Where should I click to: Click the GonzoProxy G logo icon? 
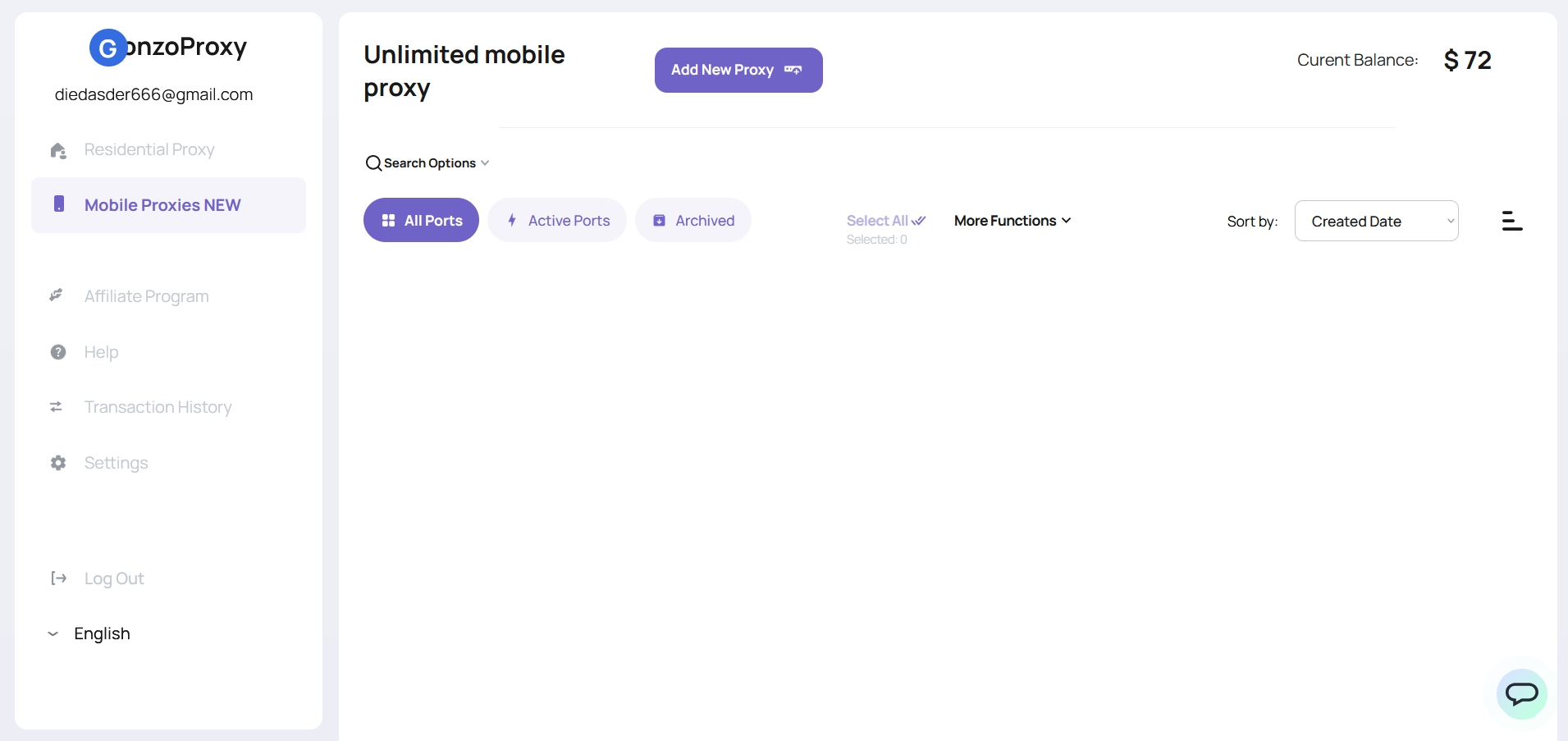[x=107, y=48]
